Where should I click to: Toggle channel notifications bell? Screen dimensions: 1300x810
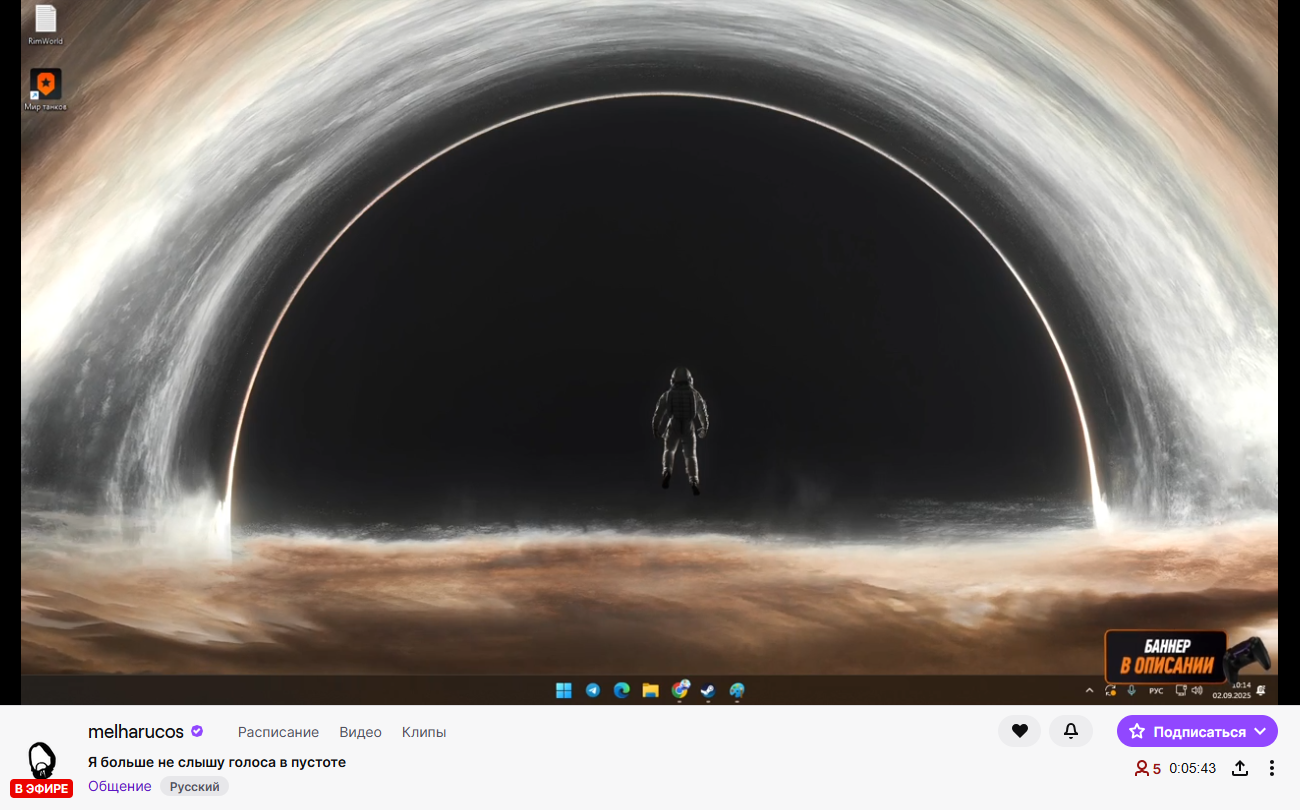coord(1071,731)
